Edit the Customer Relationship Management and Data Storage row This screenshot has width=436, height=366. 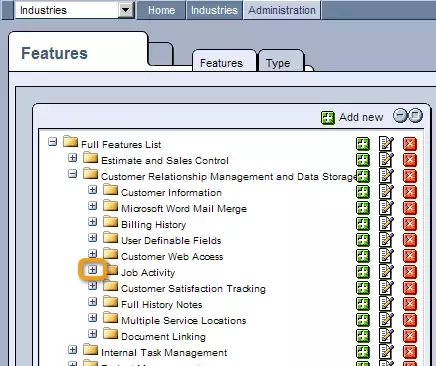pyautogui.click(x=386, y=176)
